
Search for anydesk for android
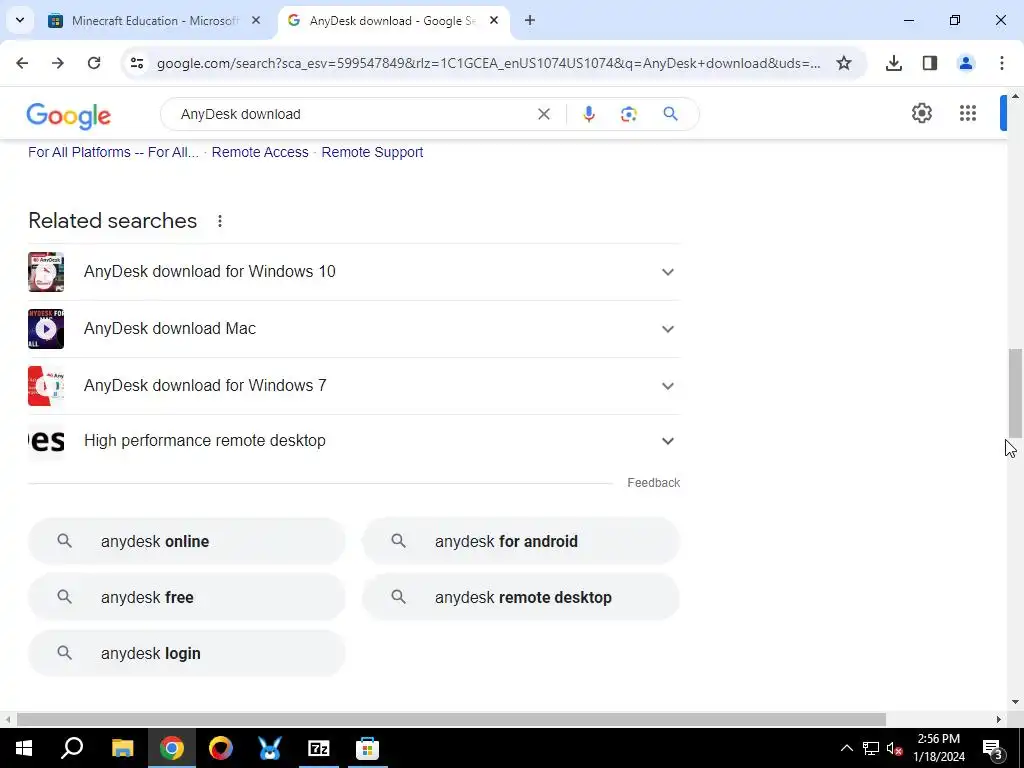click(x=521, y=541)
